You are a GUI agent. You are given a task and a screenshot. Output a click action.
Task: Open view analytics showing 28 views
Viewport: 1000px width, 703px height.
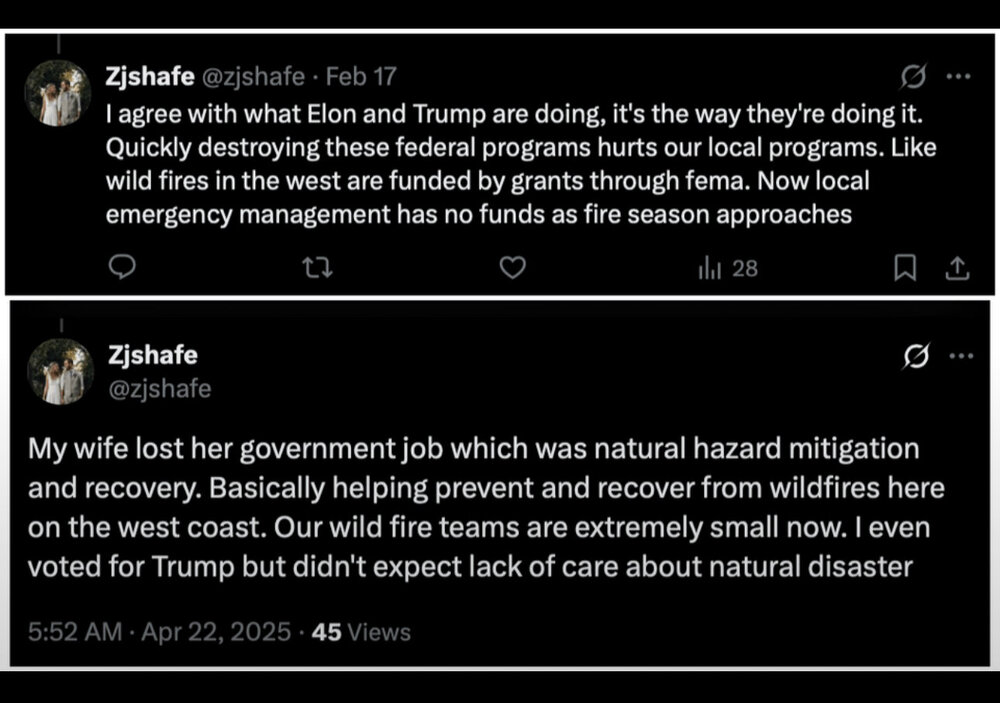[x=728, y=267]
